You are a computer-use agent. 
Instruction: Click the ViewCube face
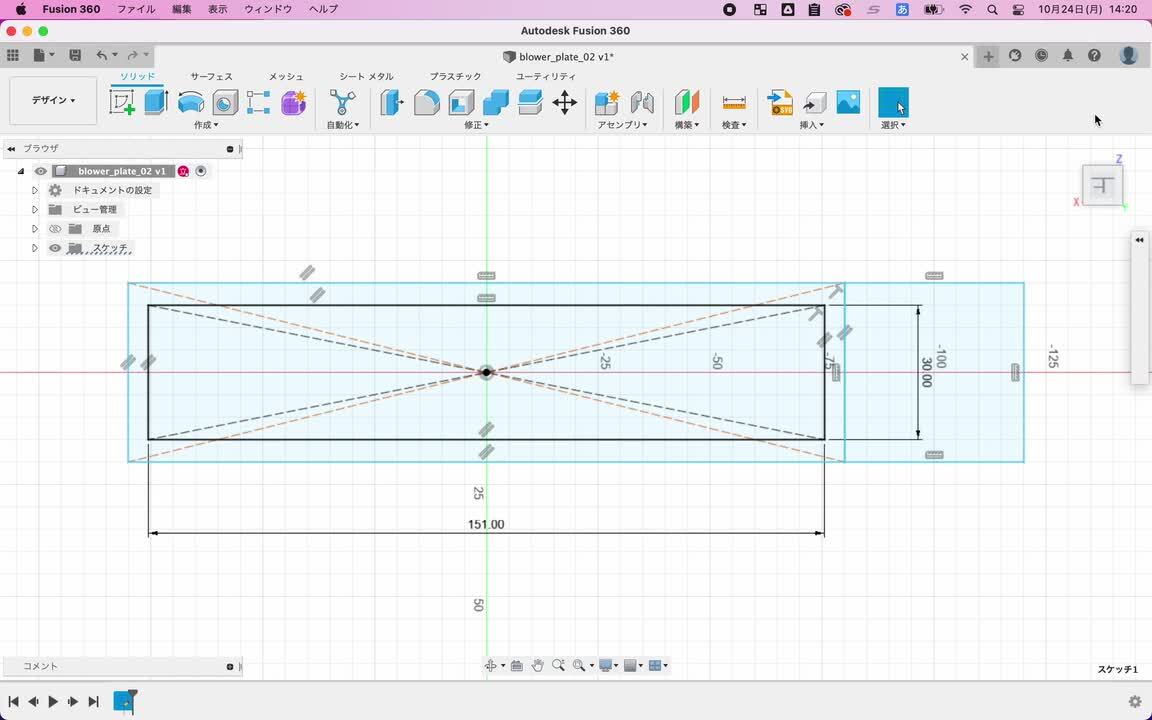(1103, 186)
